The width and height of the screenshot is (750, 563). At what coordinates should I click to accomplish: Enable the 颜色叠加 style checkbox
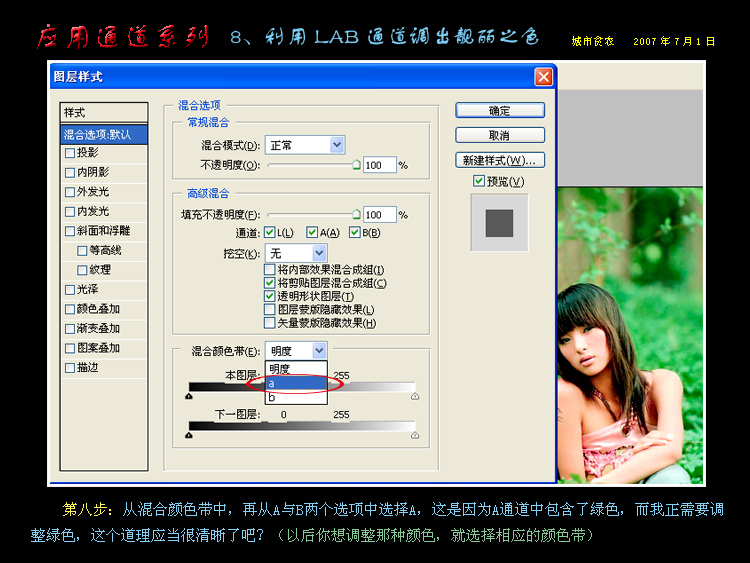[70, 309]
